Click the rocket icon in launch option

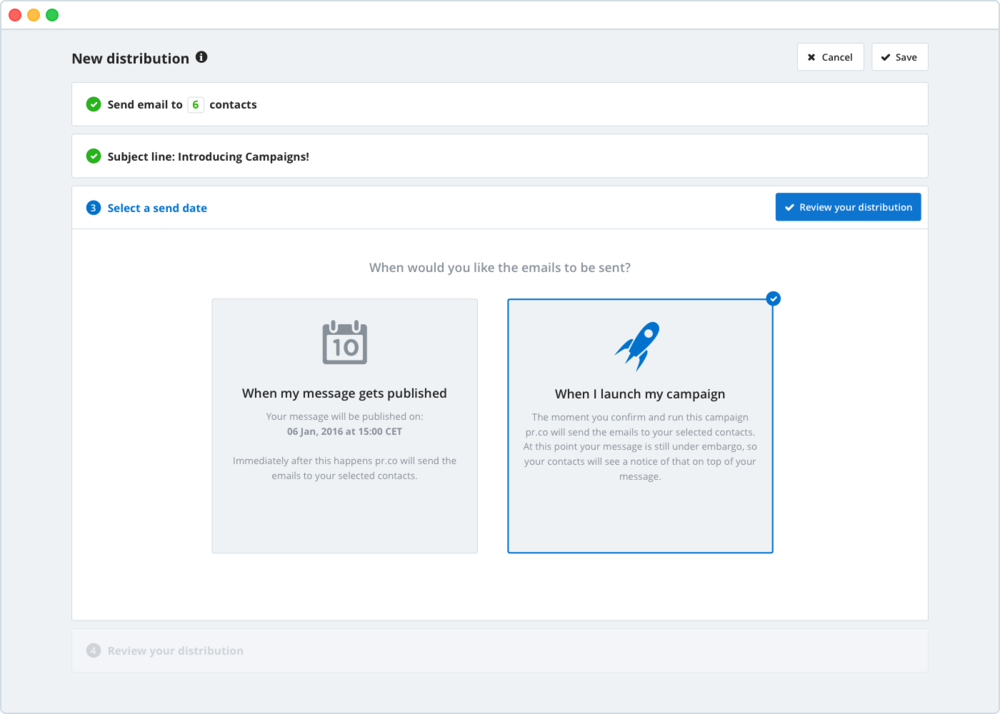point(638,345)
